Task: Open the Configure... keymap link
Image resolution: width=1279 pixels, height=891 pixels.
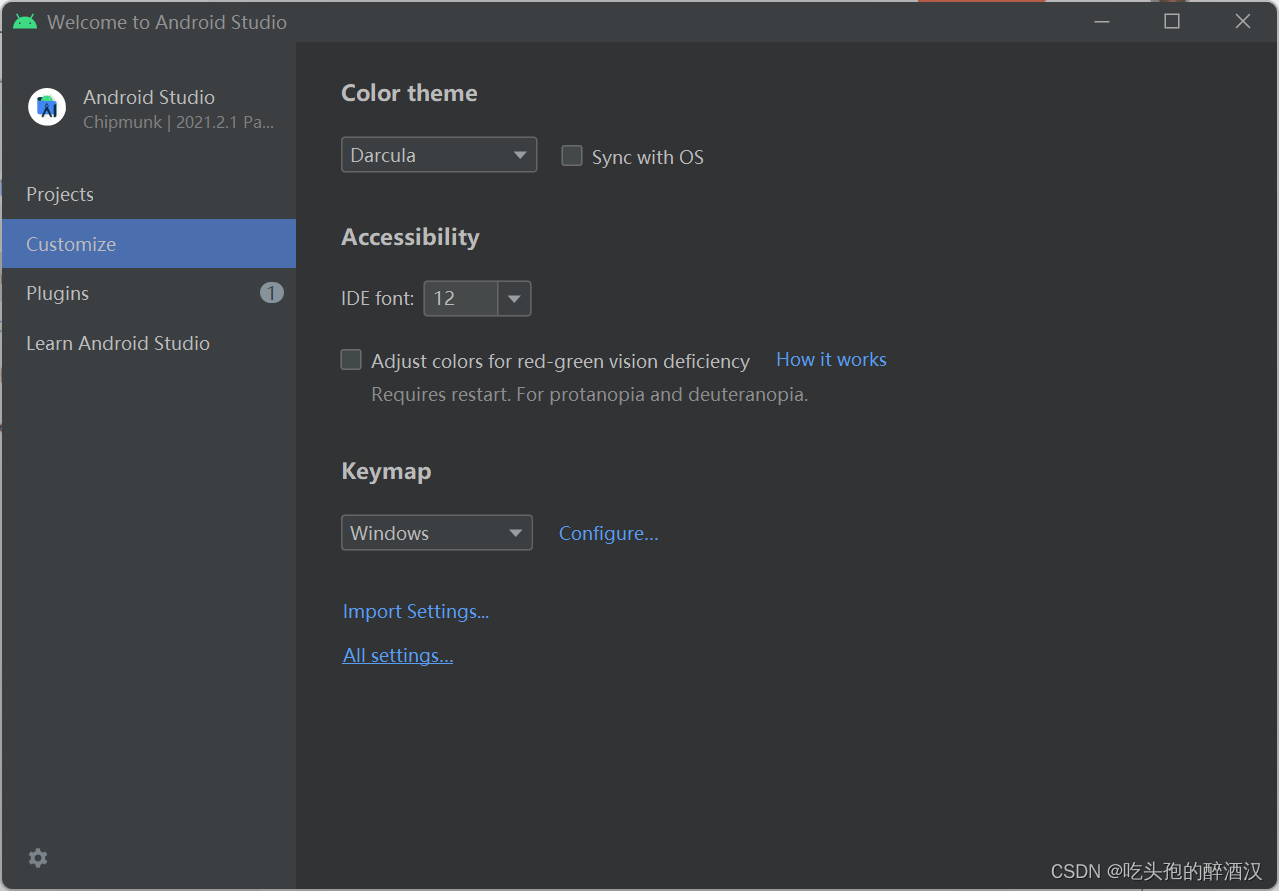Action: pyautogui.click(x=608, y=533)
